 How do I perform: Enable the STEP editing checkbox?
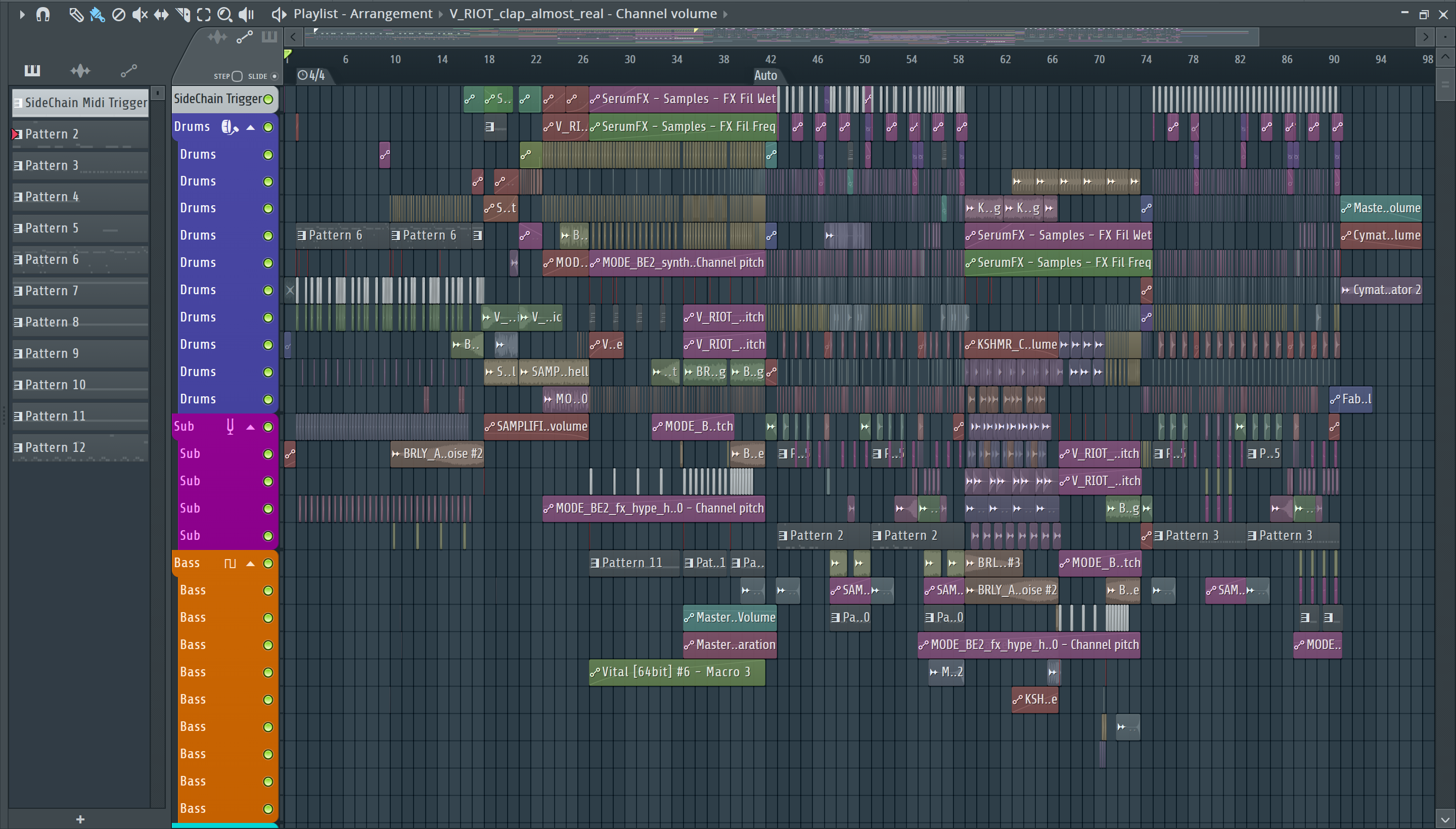[238, 76]
